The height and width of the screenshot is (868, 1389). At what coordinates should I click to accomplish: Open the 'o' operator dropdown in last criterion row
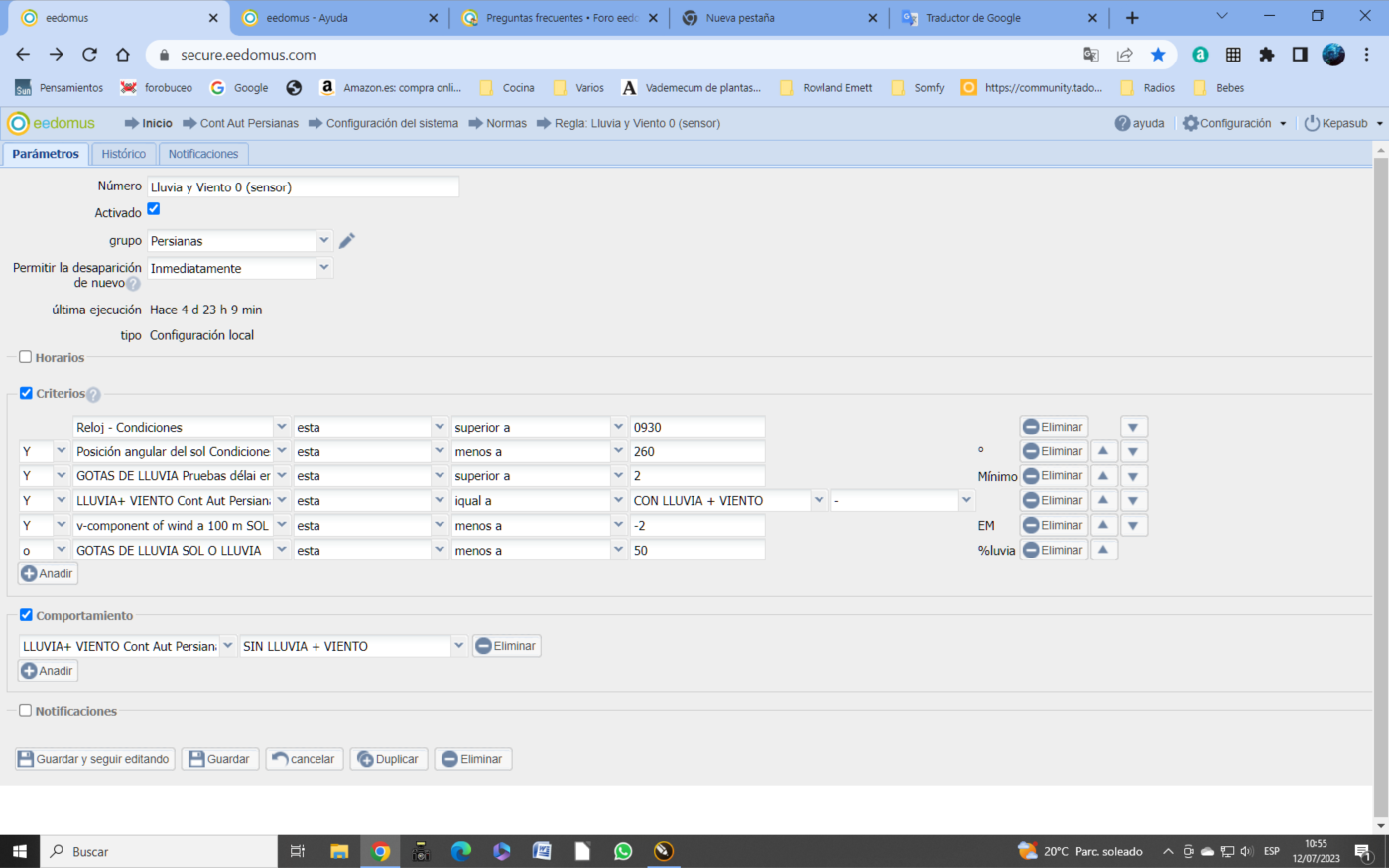[x=62, y=550]
